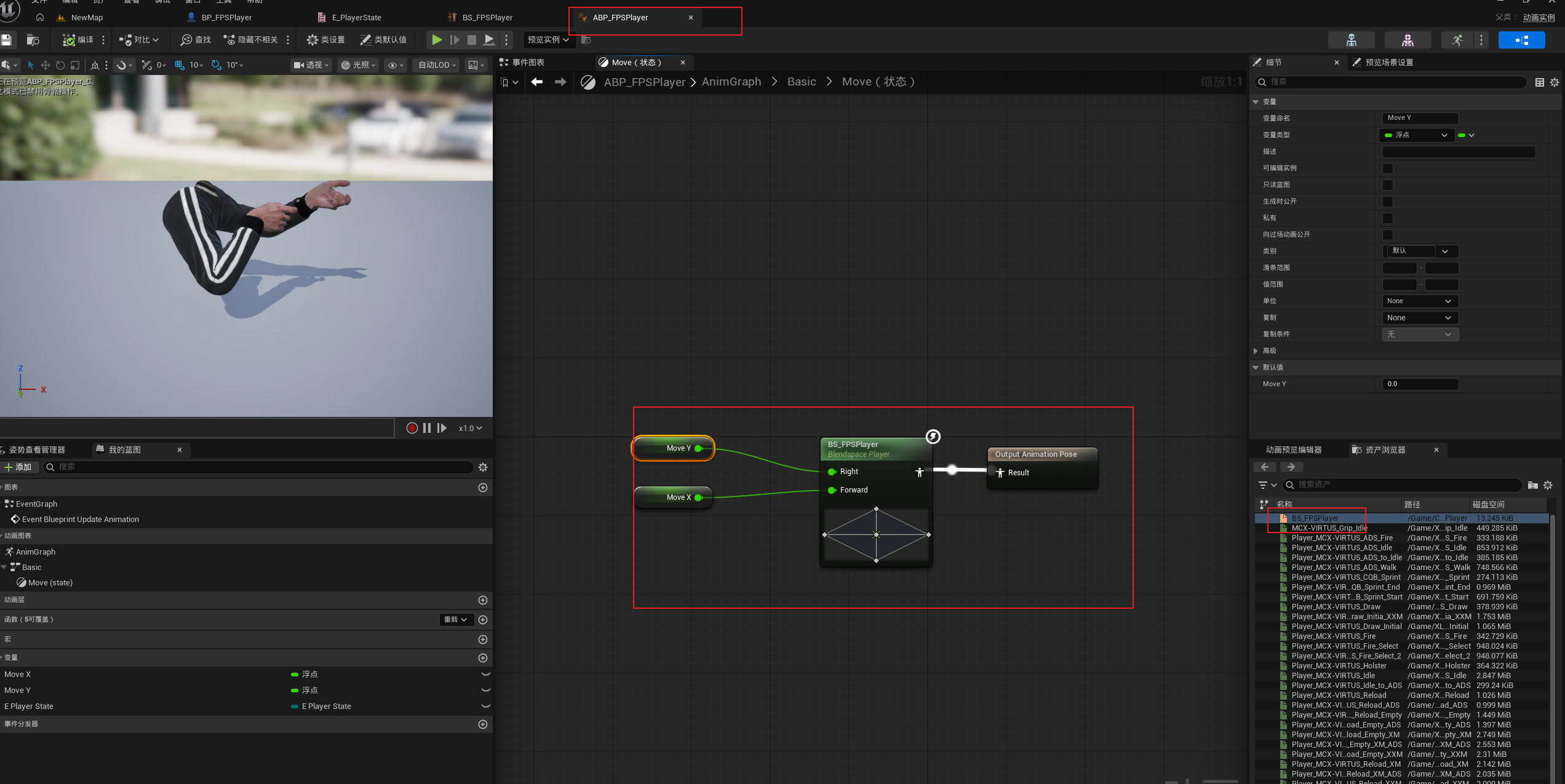1565x784 pixels.
Task: Toggle Hide Unrelated (隐藏不相关) nodes
Action: point(251,40)
